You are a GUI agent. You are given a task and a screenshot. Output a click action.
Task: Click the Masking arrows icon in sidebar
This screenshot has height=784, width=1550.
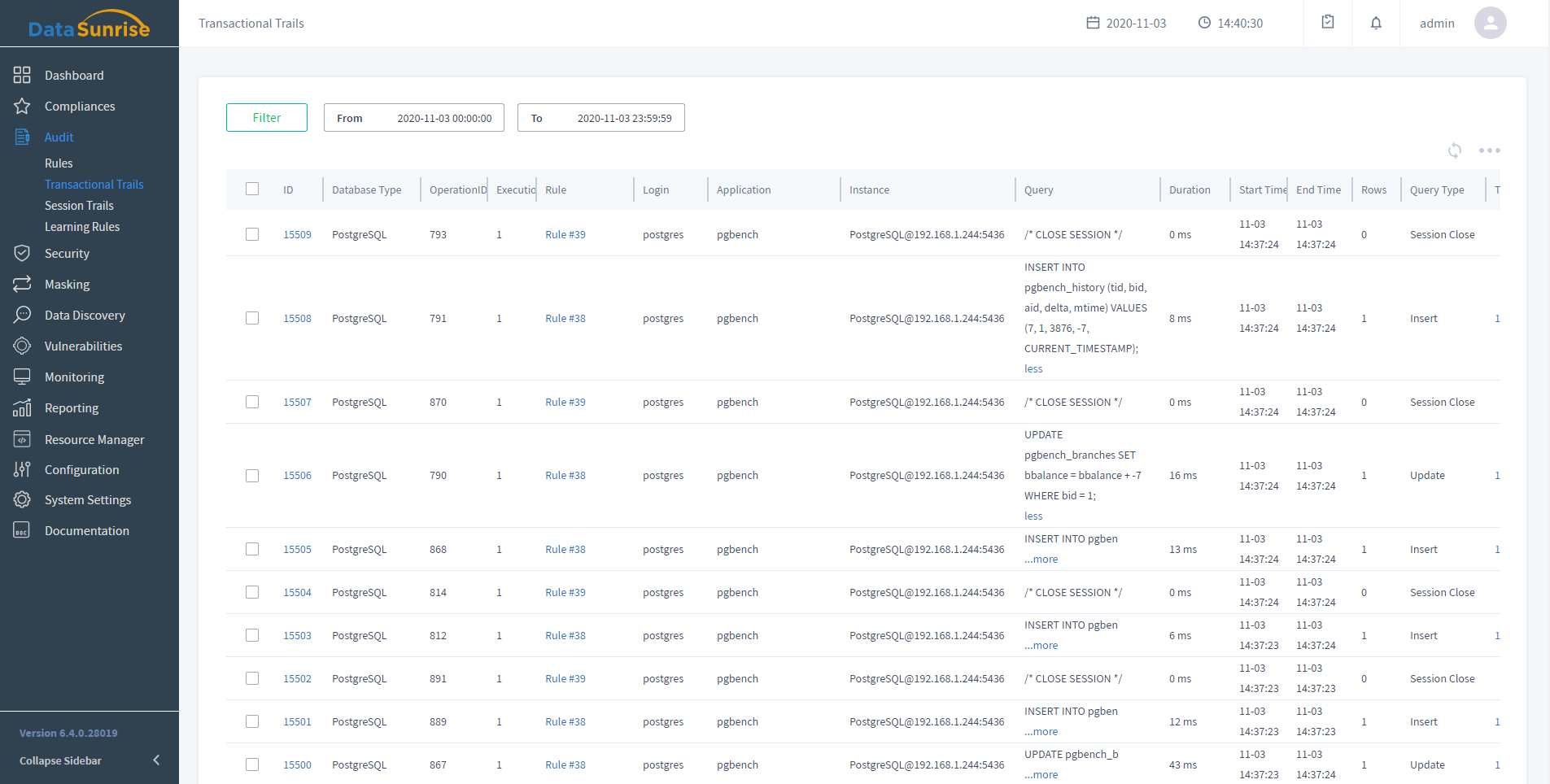[22, 284]
